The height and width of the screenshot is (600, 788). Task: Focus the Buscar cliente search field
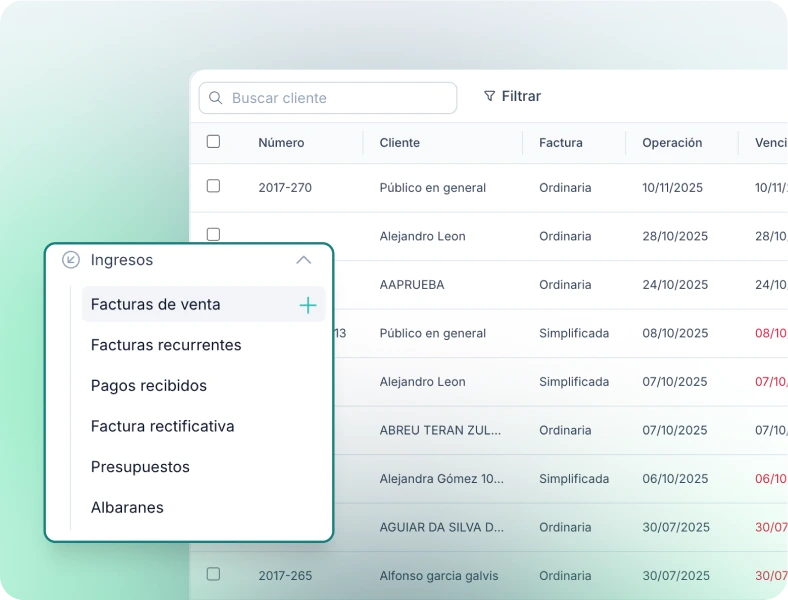[x=328, y=98]
